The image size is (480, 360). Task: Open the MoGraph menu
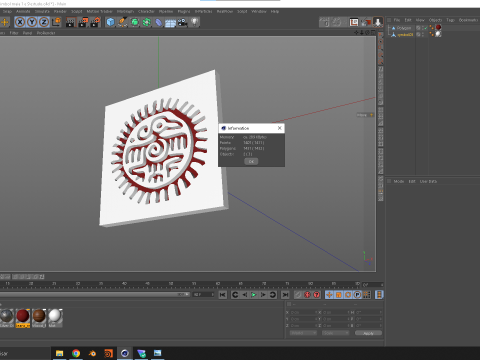point(125,11)
